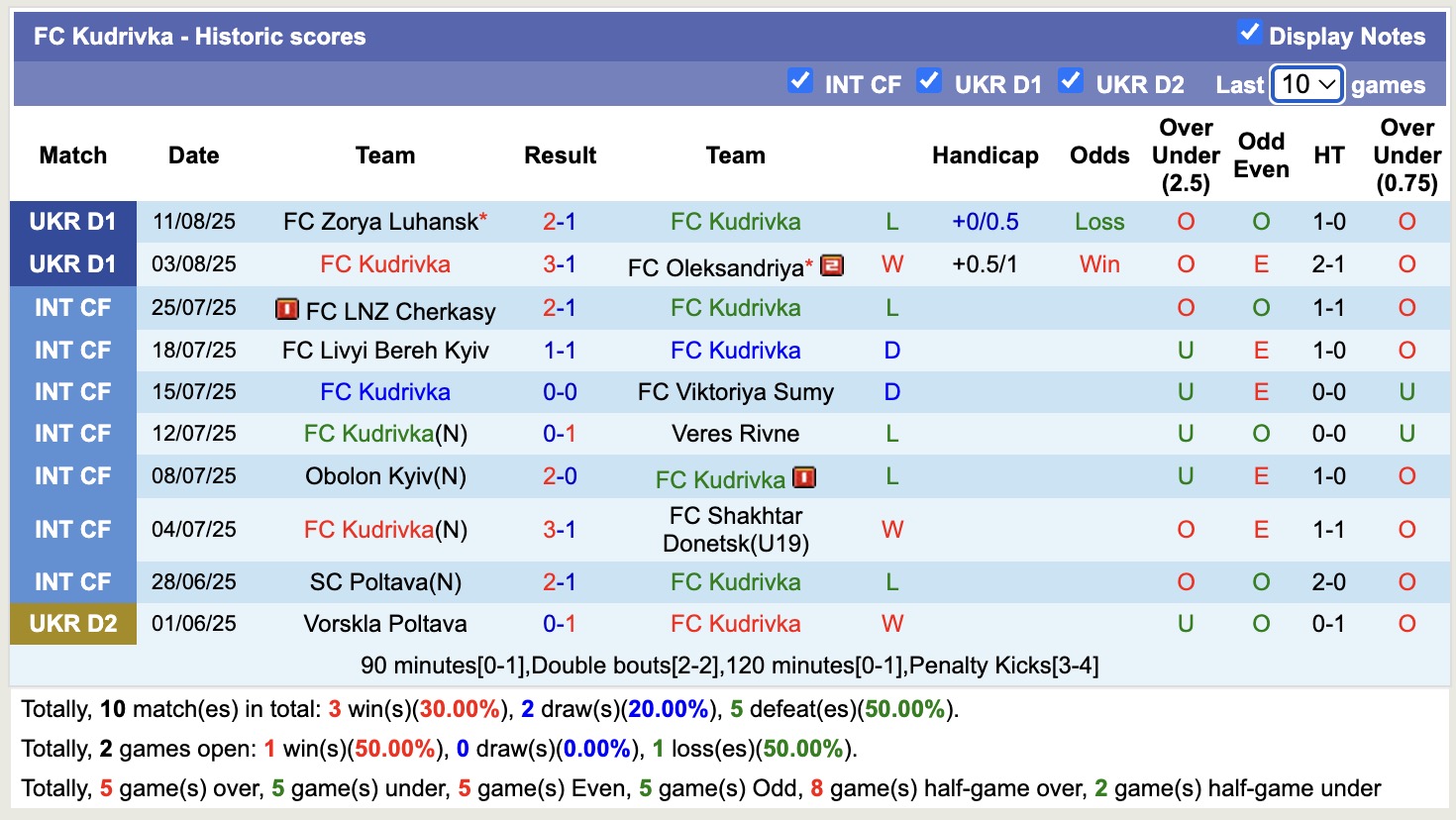1456x820 pixels.
Task: Disable the UKR D1 filter checkbox
Action: [x=929, y=83]
